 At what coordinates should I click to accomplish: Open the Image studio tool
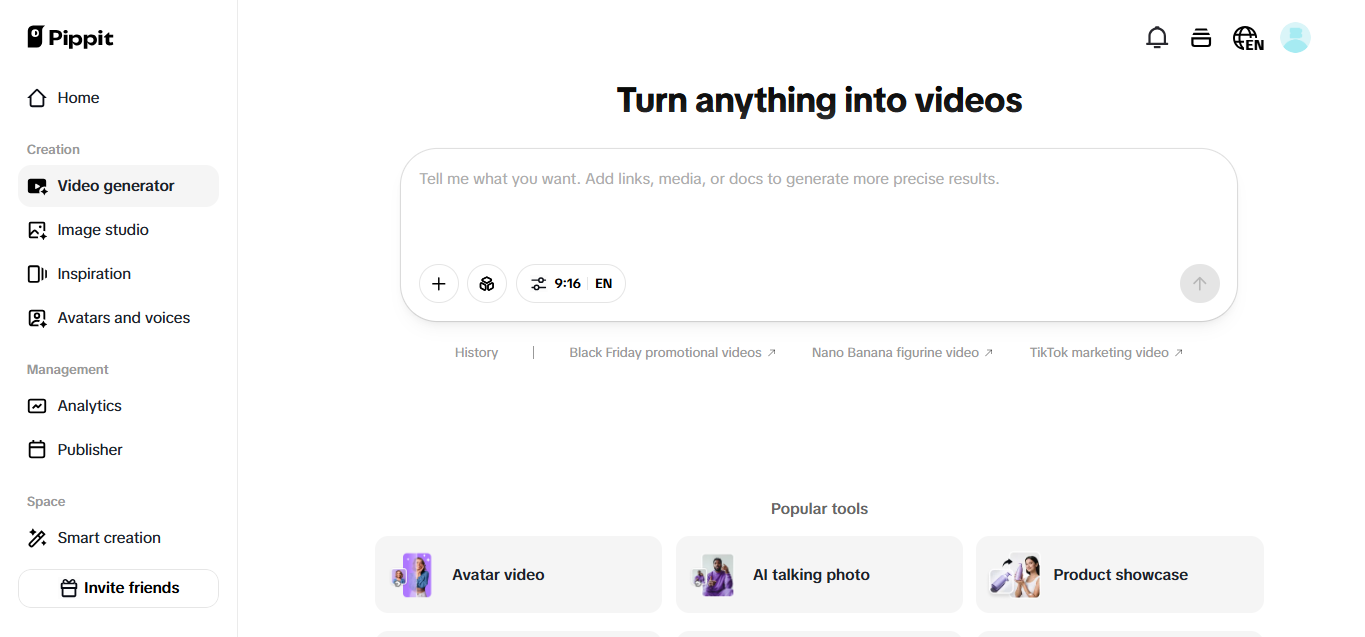101,229
